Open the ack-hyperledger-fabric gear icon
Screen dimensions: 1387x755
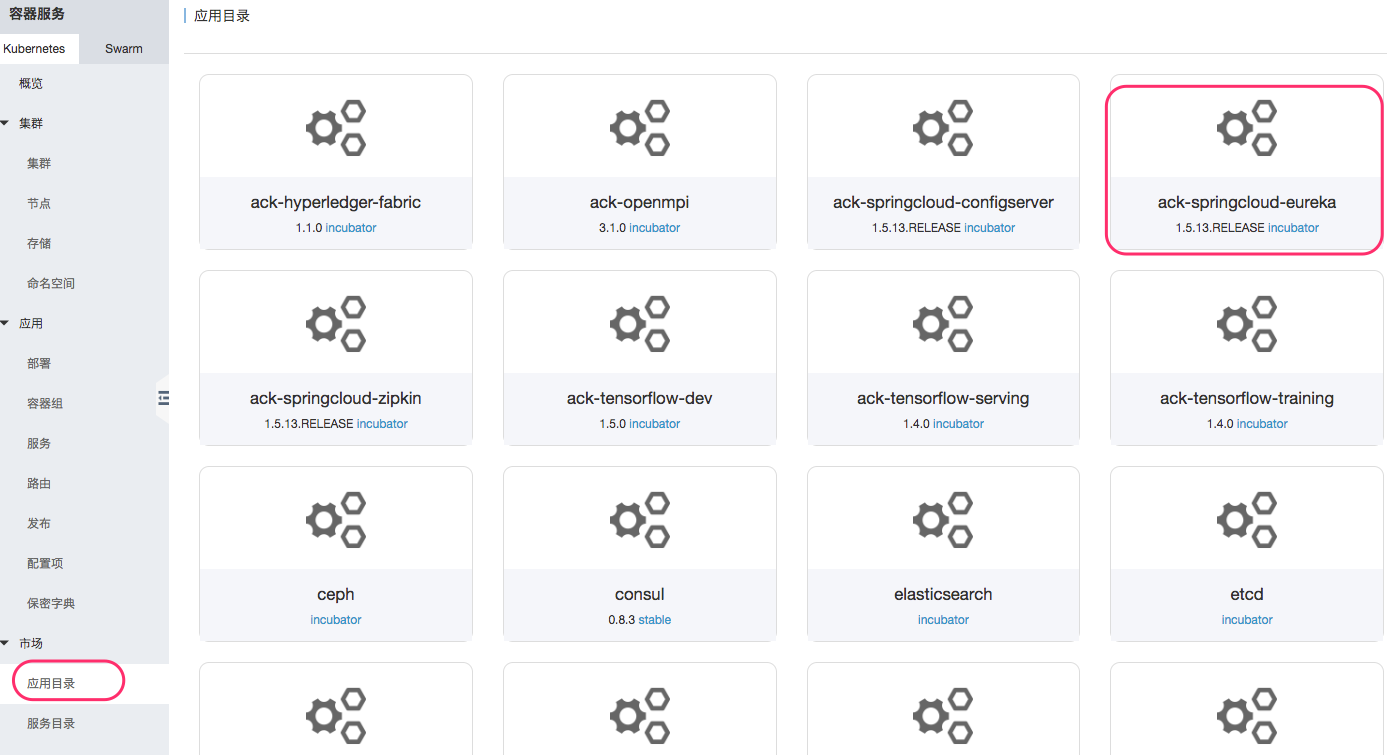336,127
